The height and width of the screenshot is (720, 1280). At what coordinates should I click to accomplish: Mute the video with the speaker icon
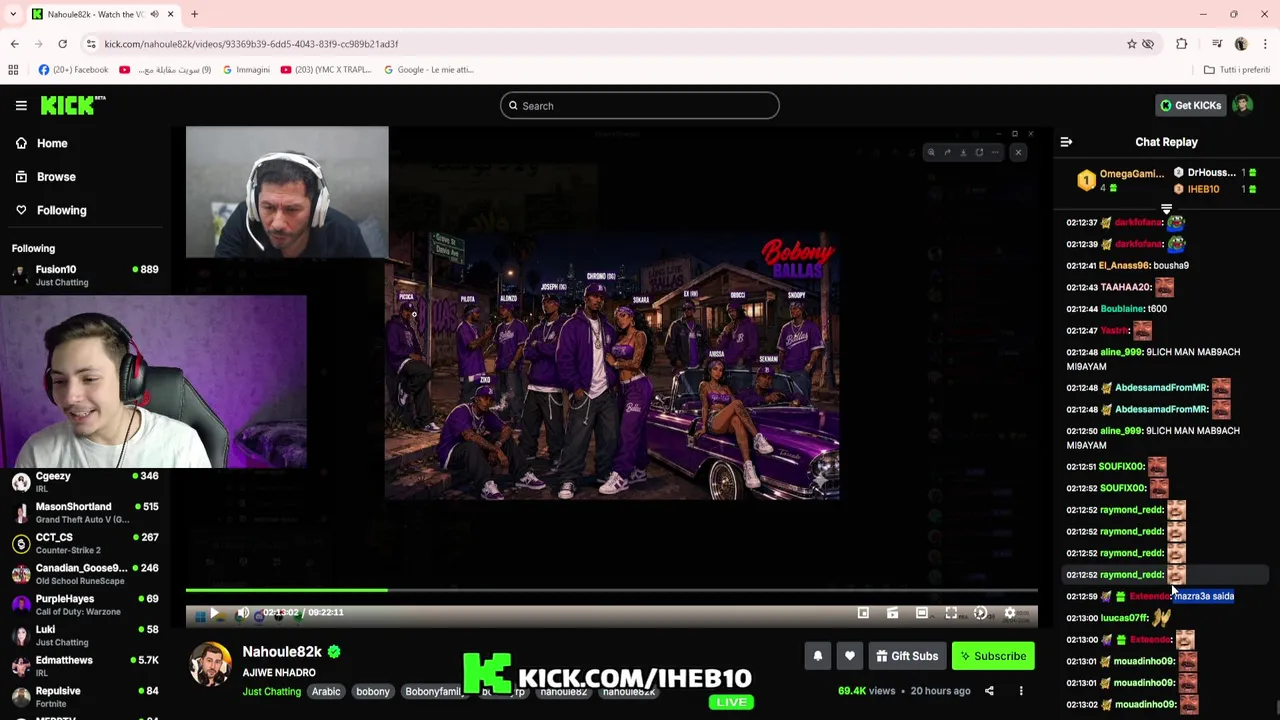click(243, 613)
